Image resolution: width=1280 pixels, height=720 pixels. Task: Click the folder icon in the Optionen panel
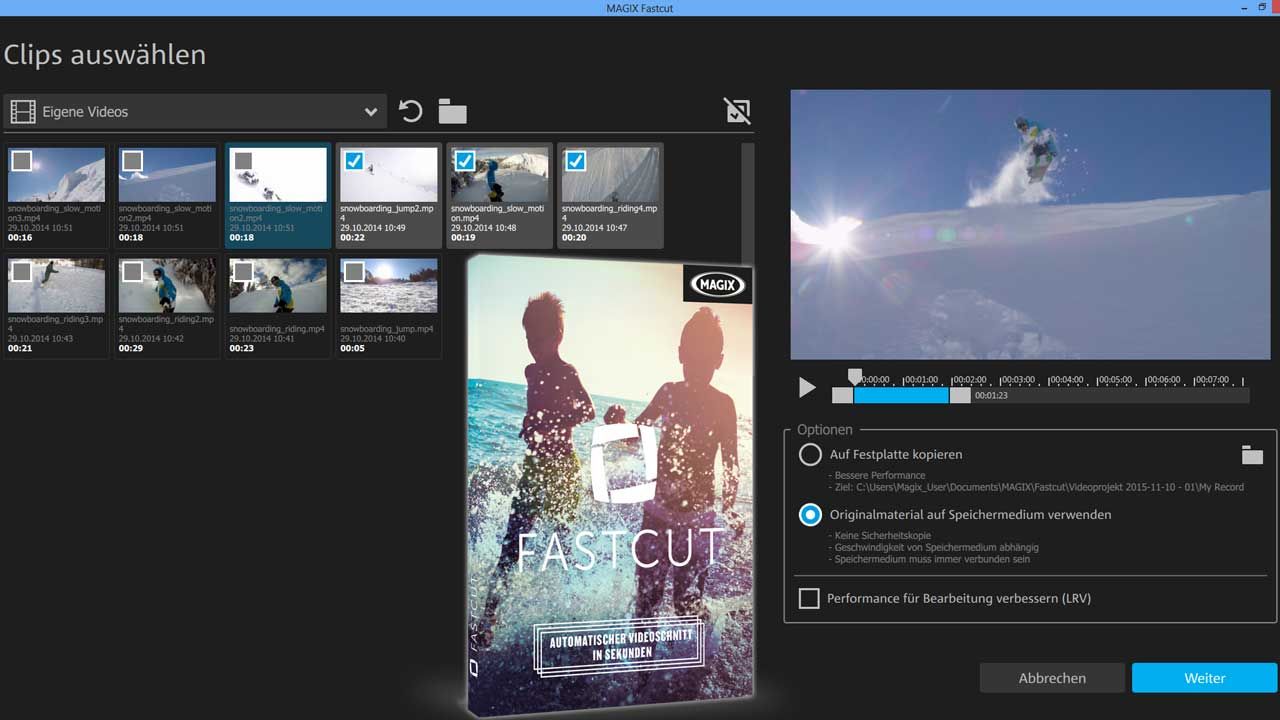coord(1252,455)
